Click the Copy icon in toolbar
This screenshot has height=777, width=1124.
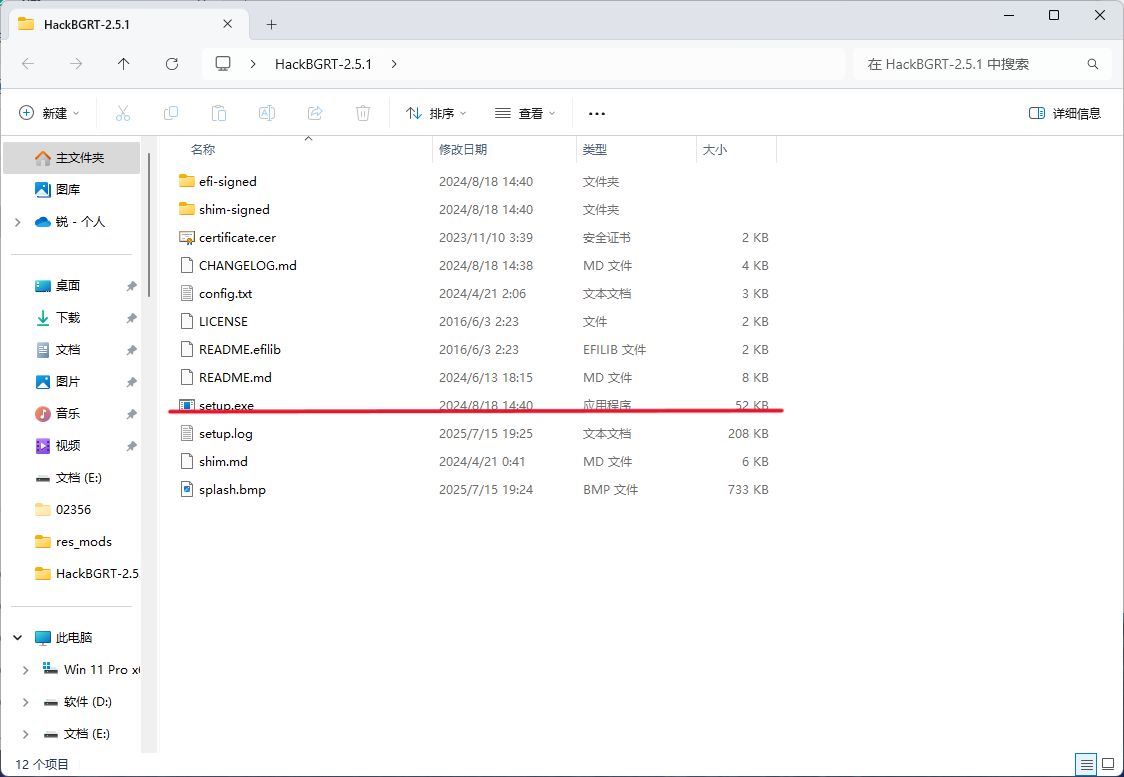click(171, 113)
